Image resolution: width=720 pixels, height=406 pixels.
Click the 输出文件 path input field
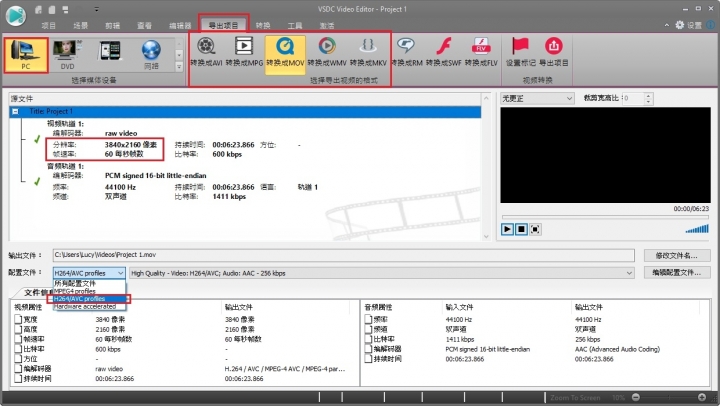(x=343, y=255)
